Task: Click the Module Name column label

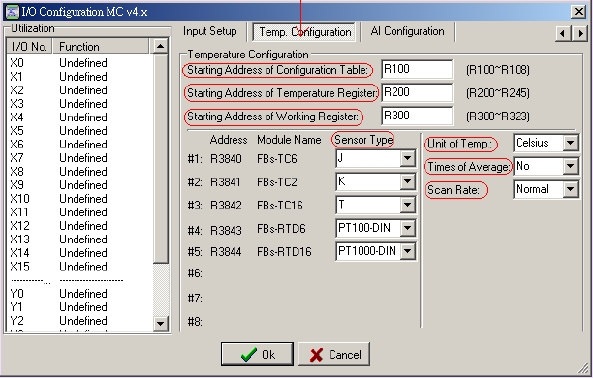Action: (x=289, y=140)
